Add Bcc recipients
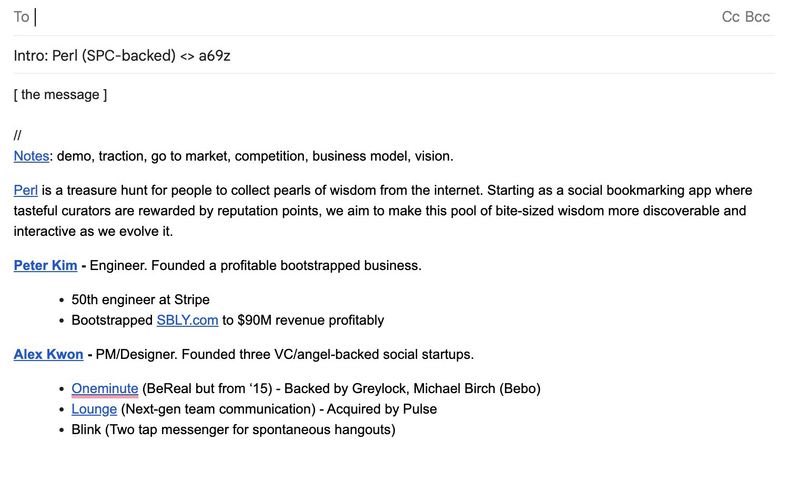This screenshot has width=790, height=478. 757,17
